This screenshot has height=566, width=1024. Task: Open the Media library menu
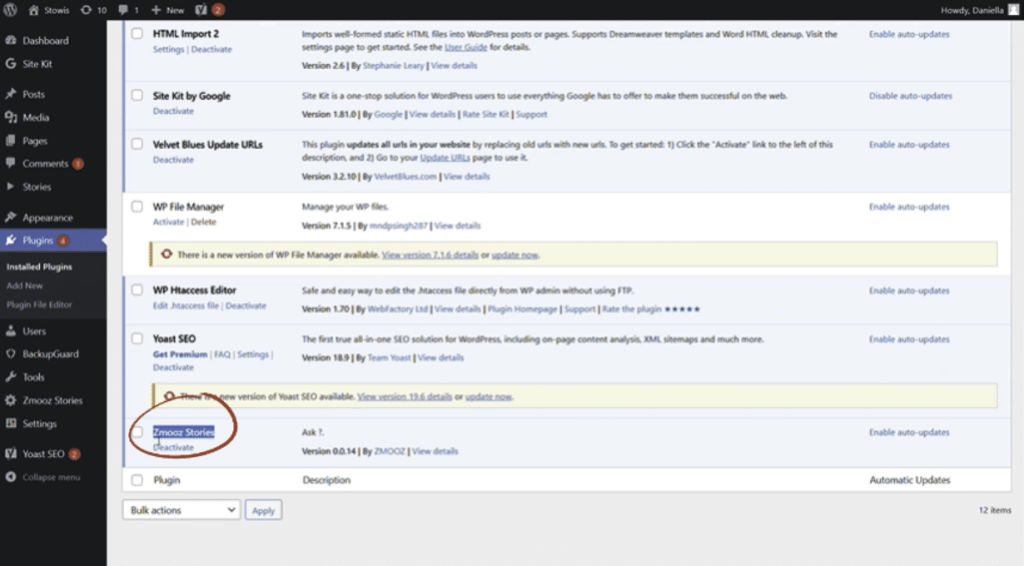(35, 118)
